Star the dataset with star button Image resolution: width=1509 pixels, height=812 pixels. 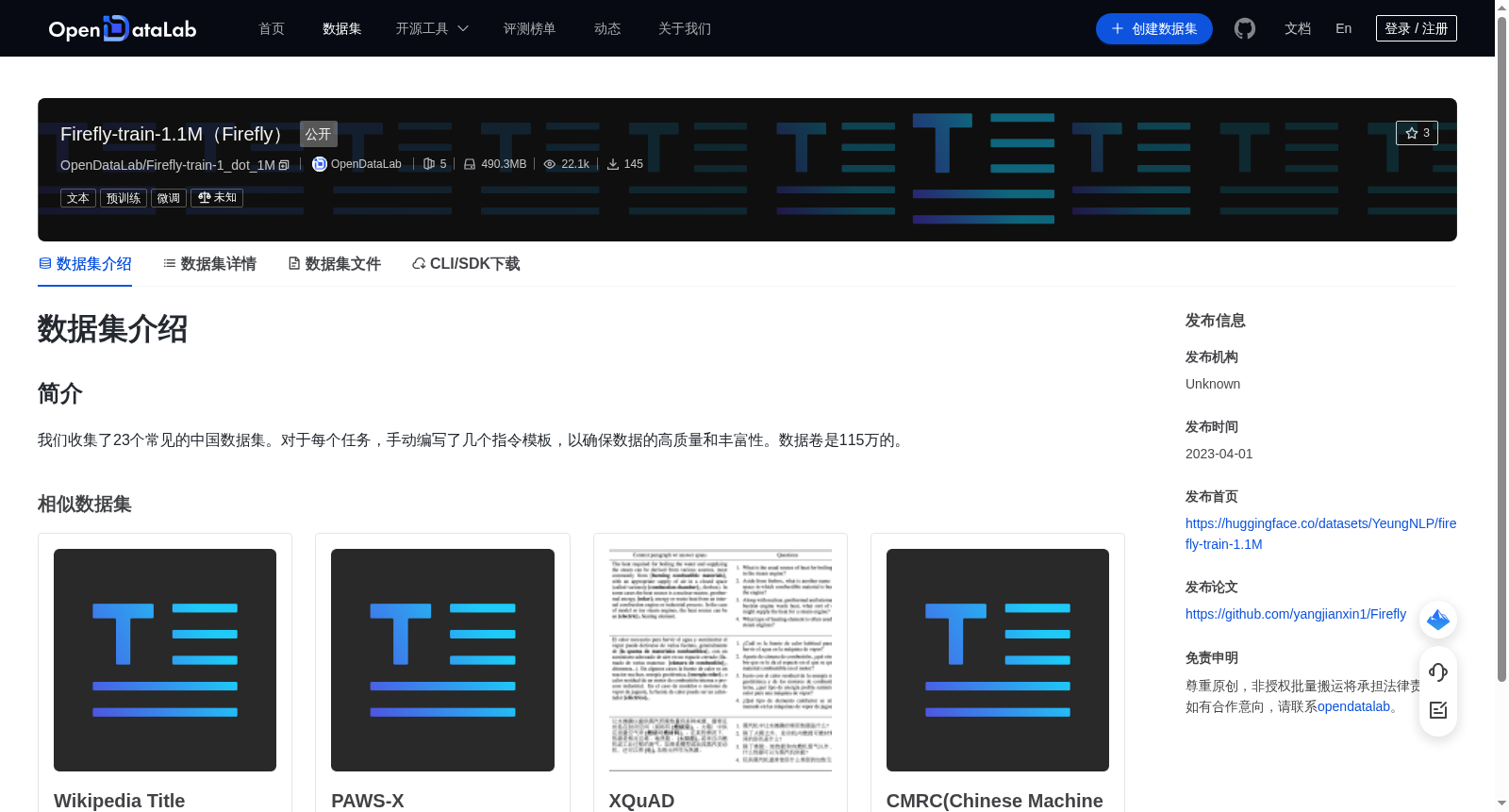tap(1417, 133)
